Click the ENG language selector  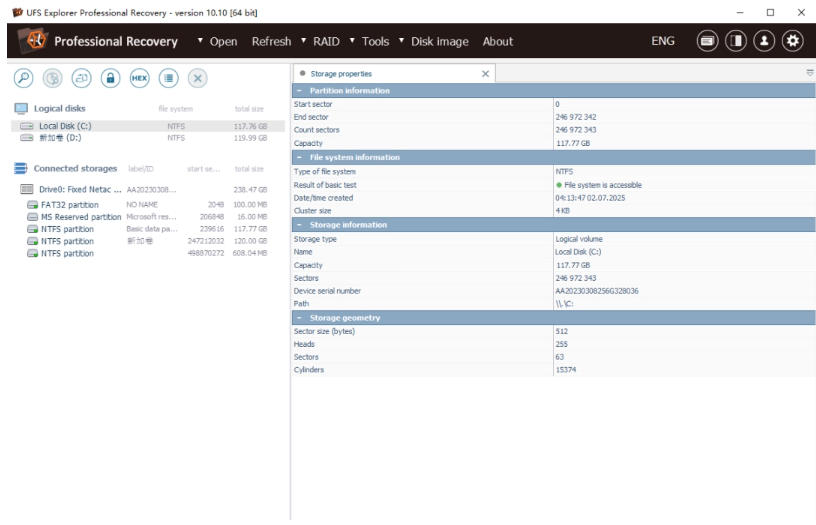click(663, 41)
